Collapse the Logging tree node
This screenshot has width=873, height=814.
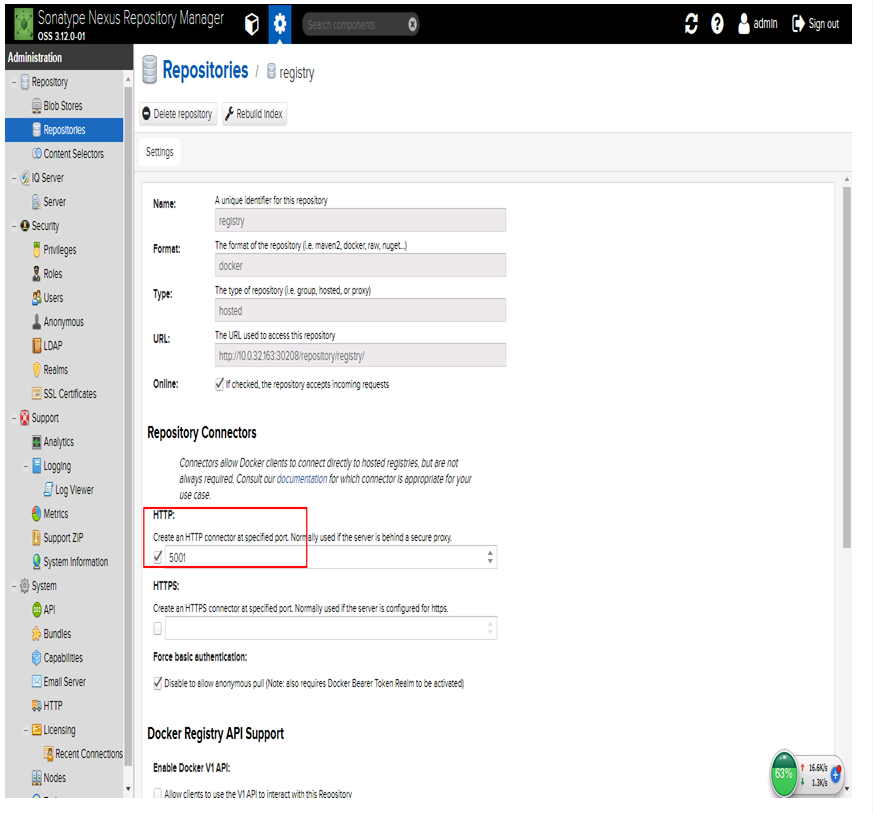(x=26, y=466)
